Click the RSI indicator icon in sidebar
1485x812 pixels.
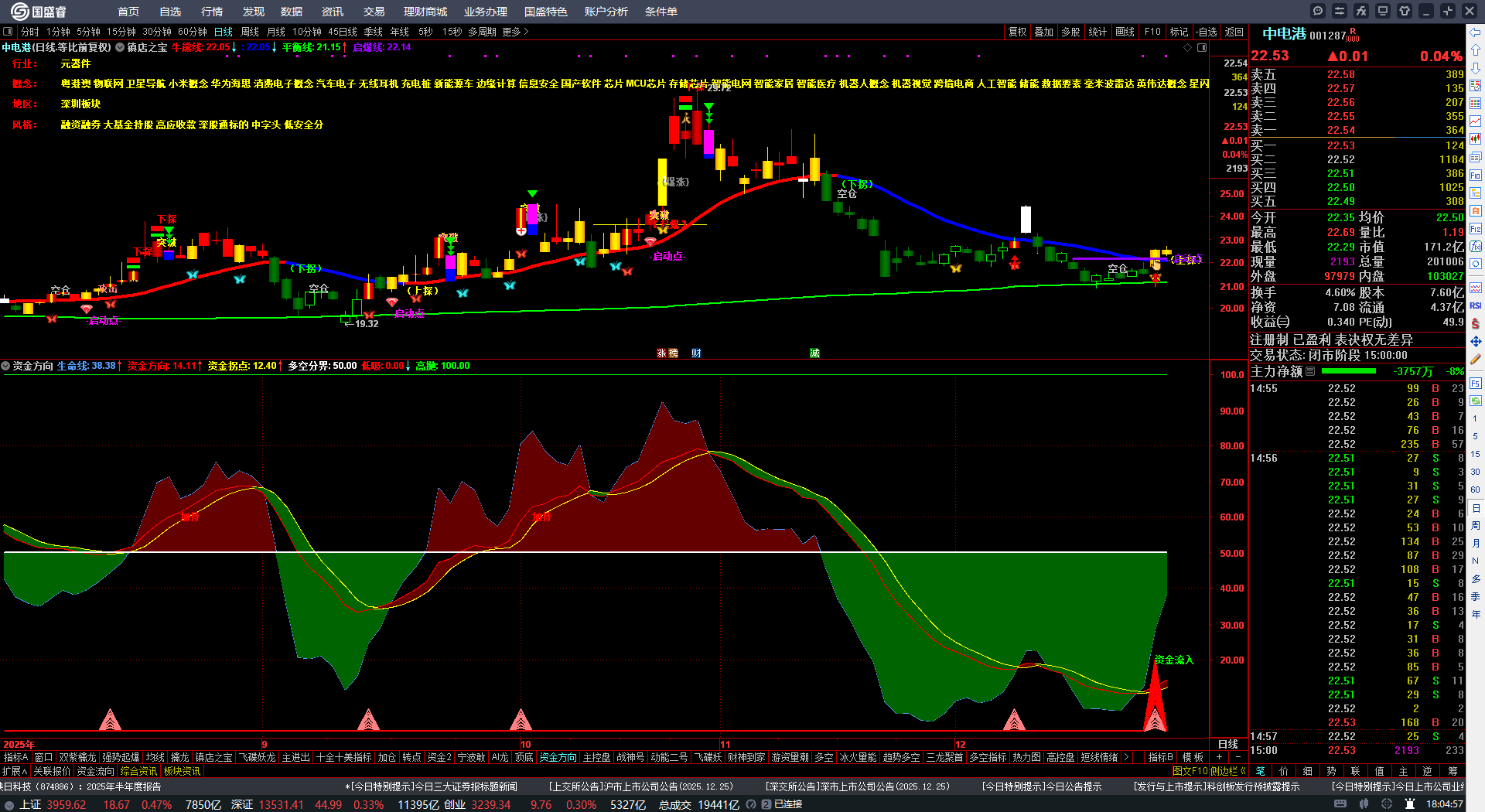(x=1476, y=305)
